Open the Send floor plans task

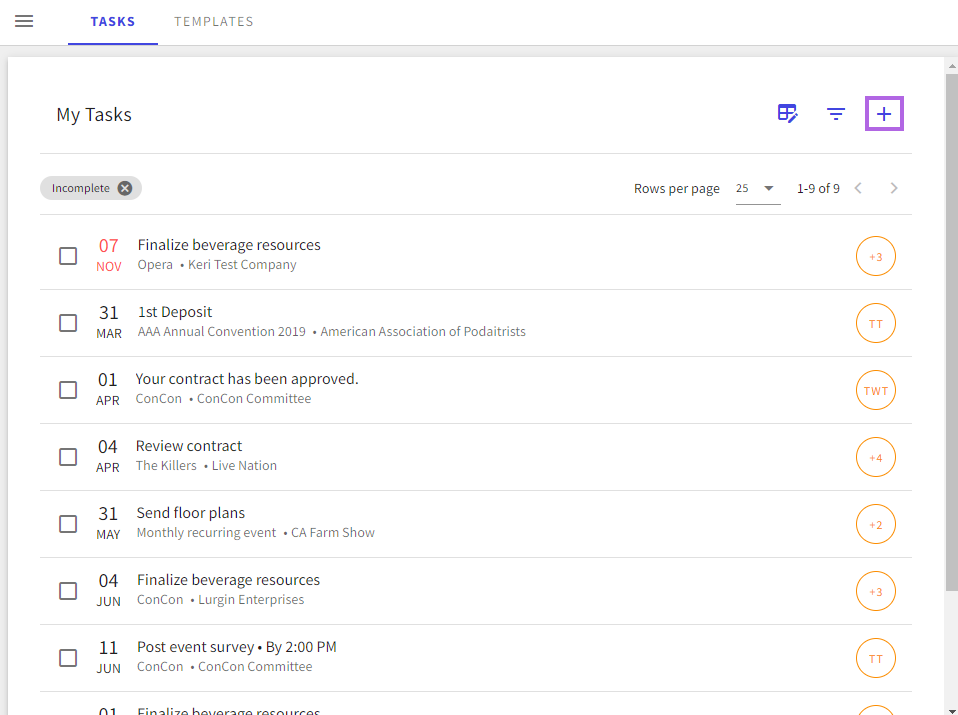click(x=191, y=513)
